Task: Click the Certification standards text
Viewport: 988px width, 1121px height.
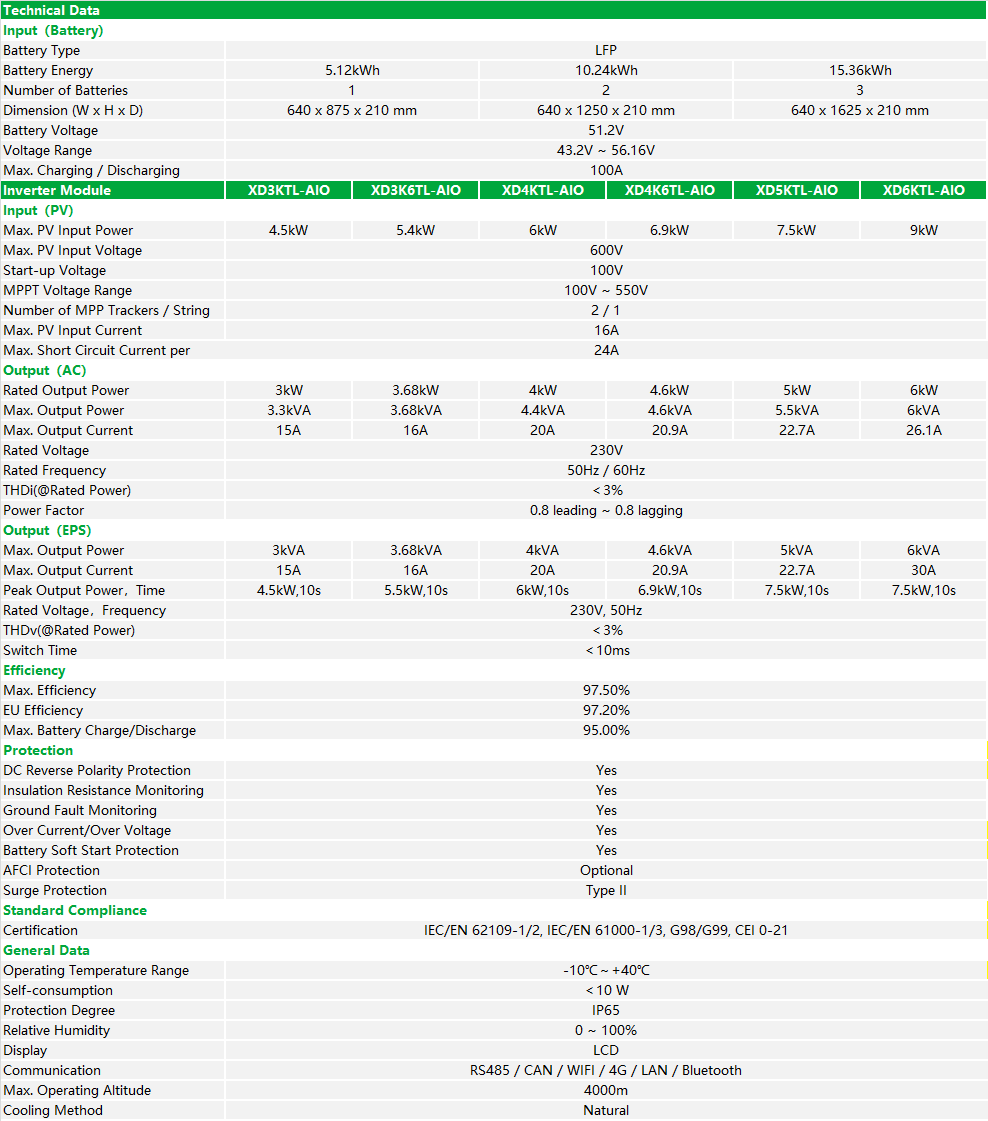Action: click(x=606, y=930)
